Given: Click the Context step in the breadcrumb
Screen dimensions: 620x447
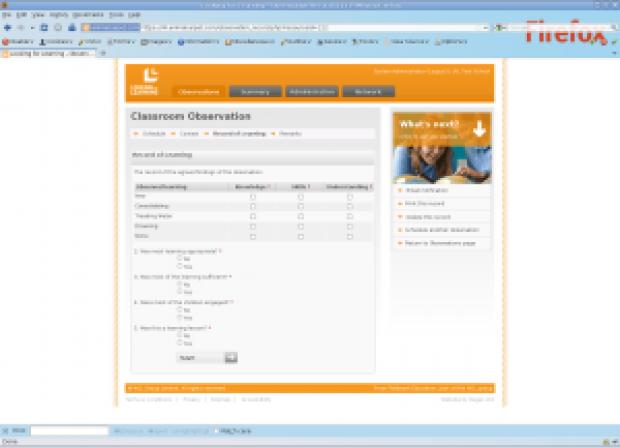Looking at the screenshot, I should tap(189, 134).
